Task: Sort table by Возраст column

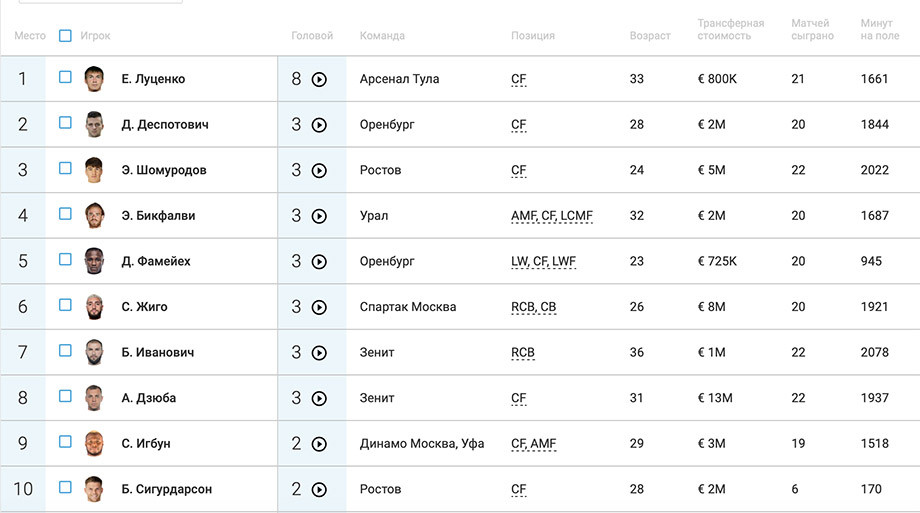Action: (x=650, y=36)
